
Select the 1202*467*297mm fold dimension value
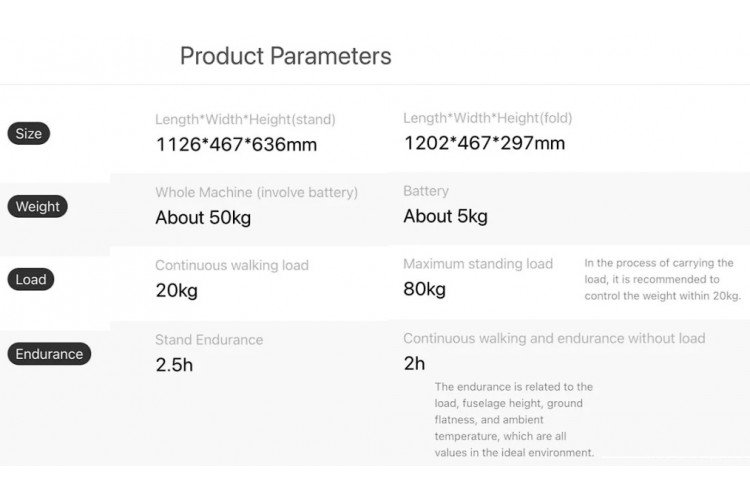[x=484, y=143]
